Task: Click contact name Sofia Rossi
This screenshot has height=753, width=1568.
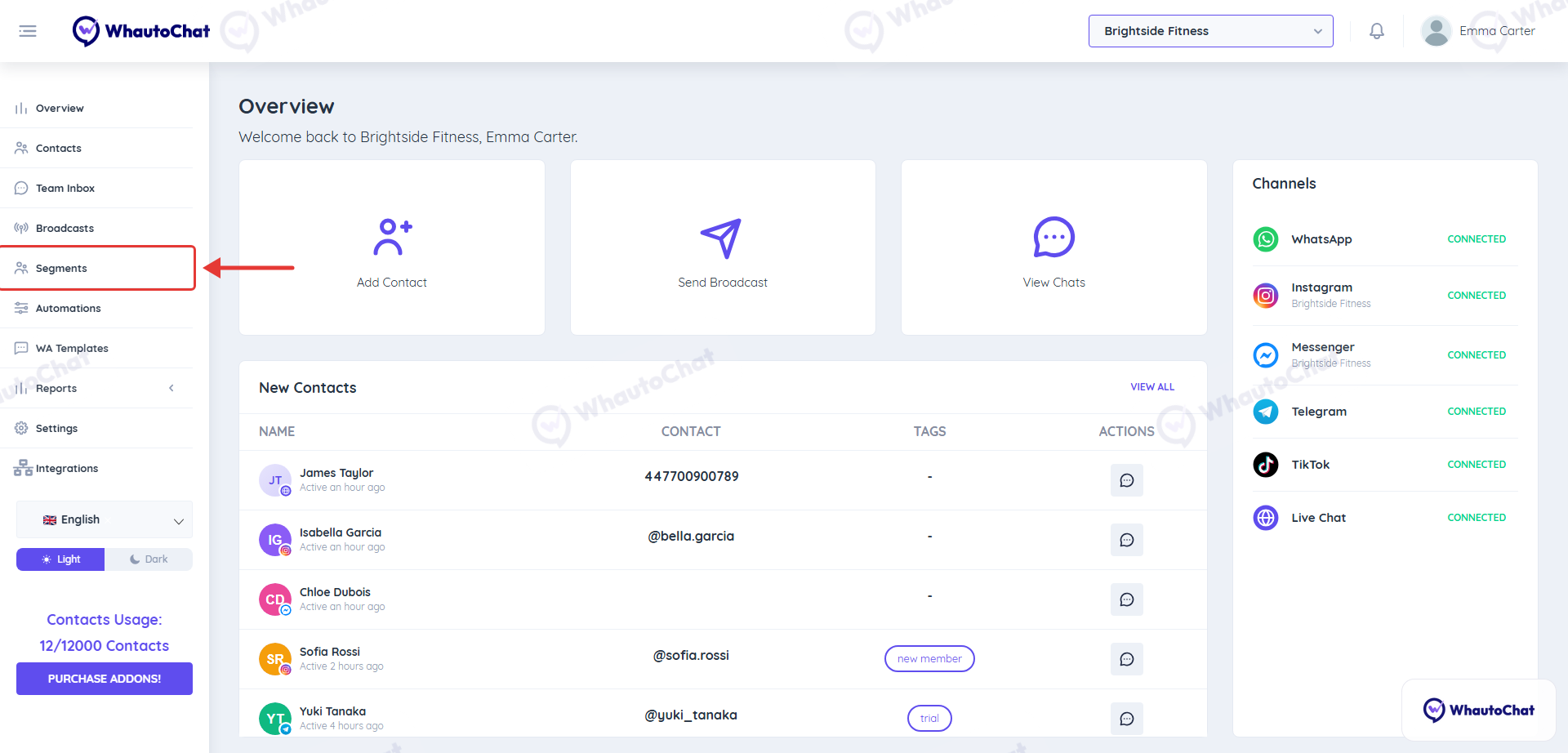Action: (x=330, y=652)
